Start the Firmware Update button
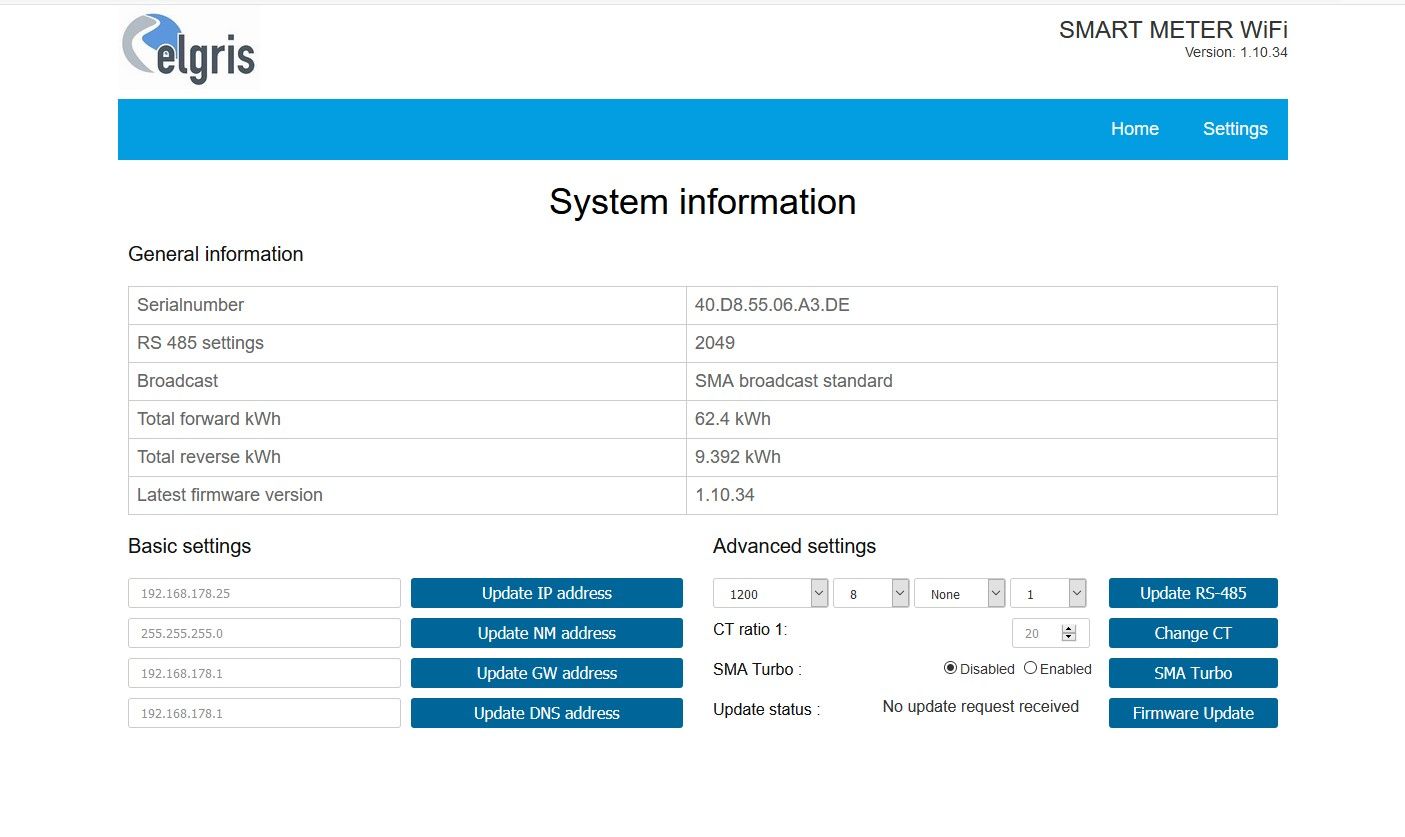Viewport: 1405px width, 837px height. pos(1192,713)
